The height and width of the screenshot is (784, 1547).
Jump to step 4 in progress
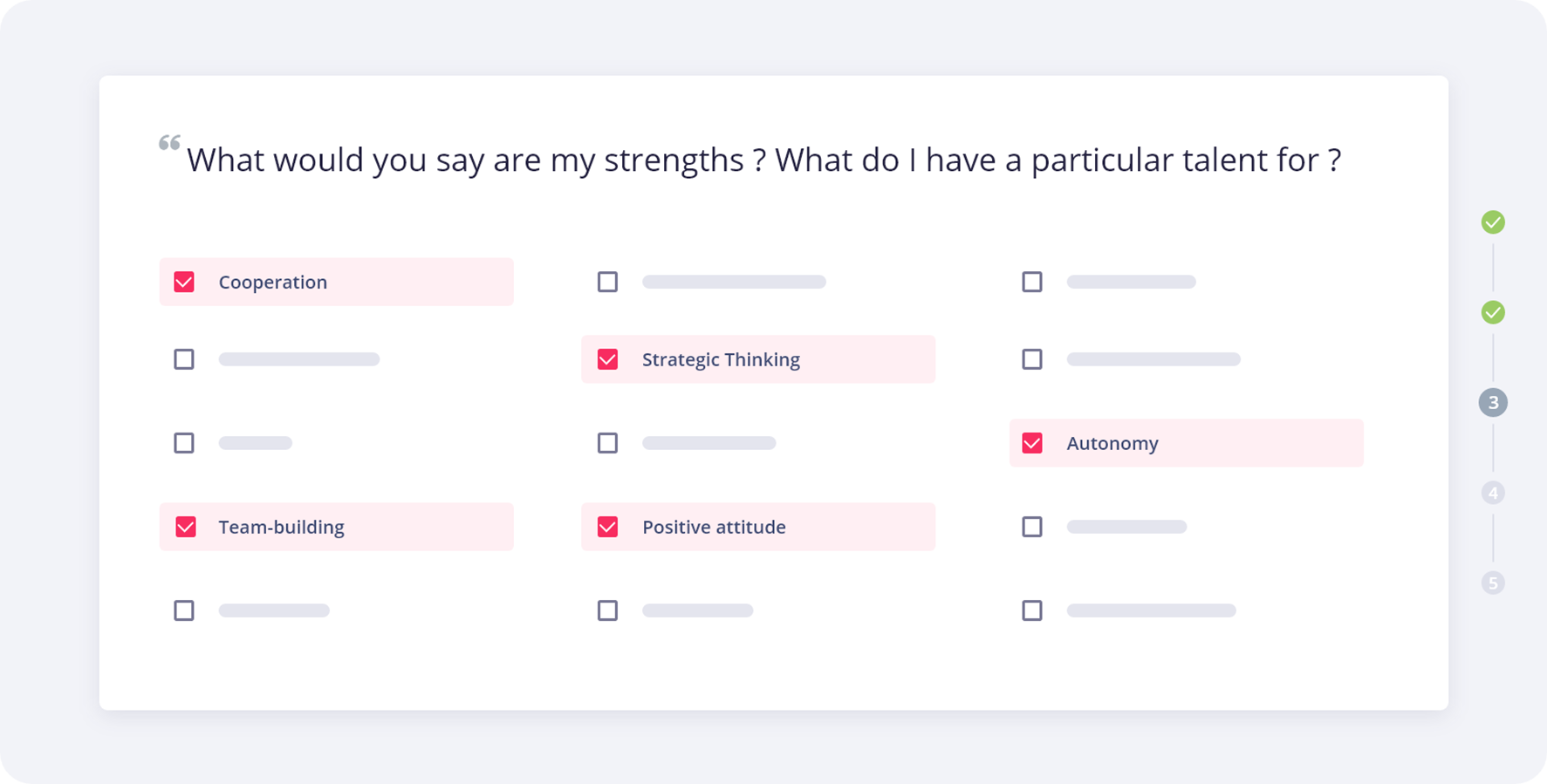click(1493, 493)
